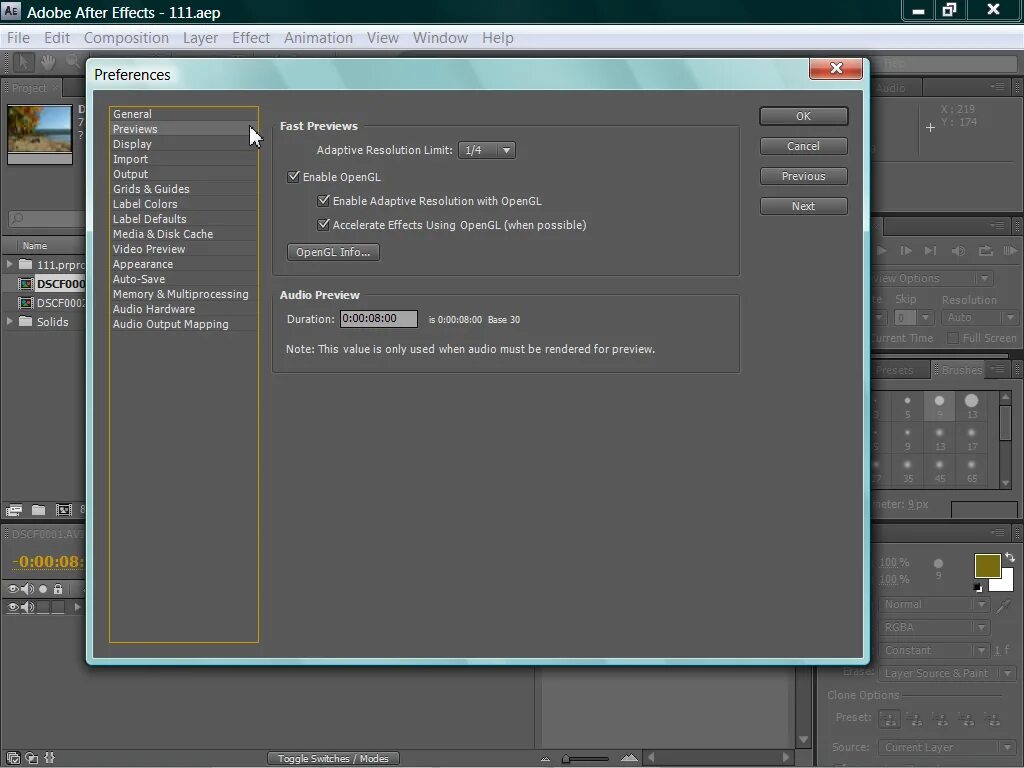Expand the Solids folder in Project panel
The width and height of the screenshot is (1024, 768).
coord(9,321)
